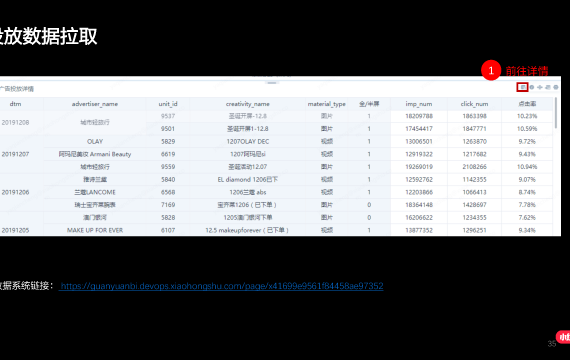Viewport: 570px width, 360px height.
Task: Click click rate value 7.78%
Action: [x=527, y=205]
